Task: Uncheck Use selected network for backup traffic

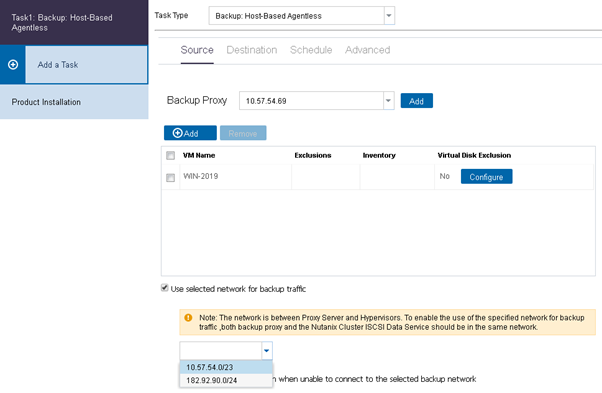Action: pos(165,288)
